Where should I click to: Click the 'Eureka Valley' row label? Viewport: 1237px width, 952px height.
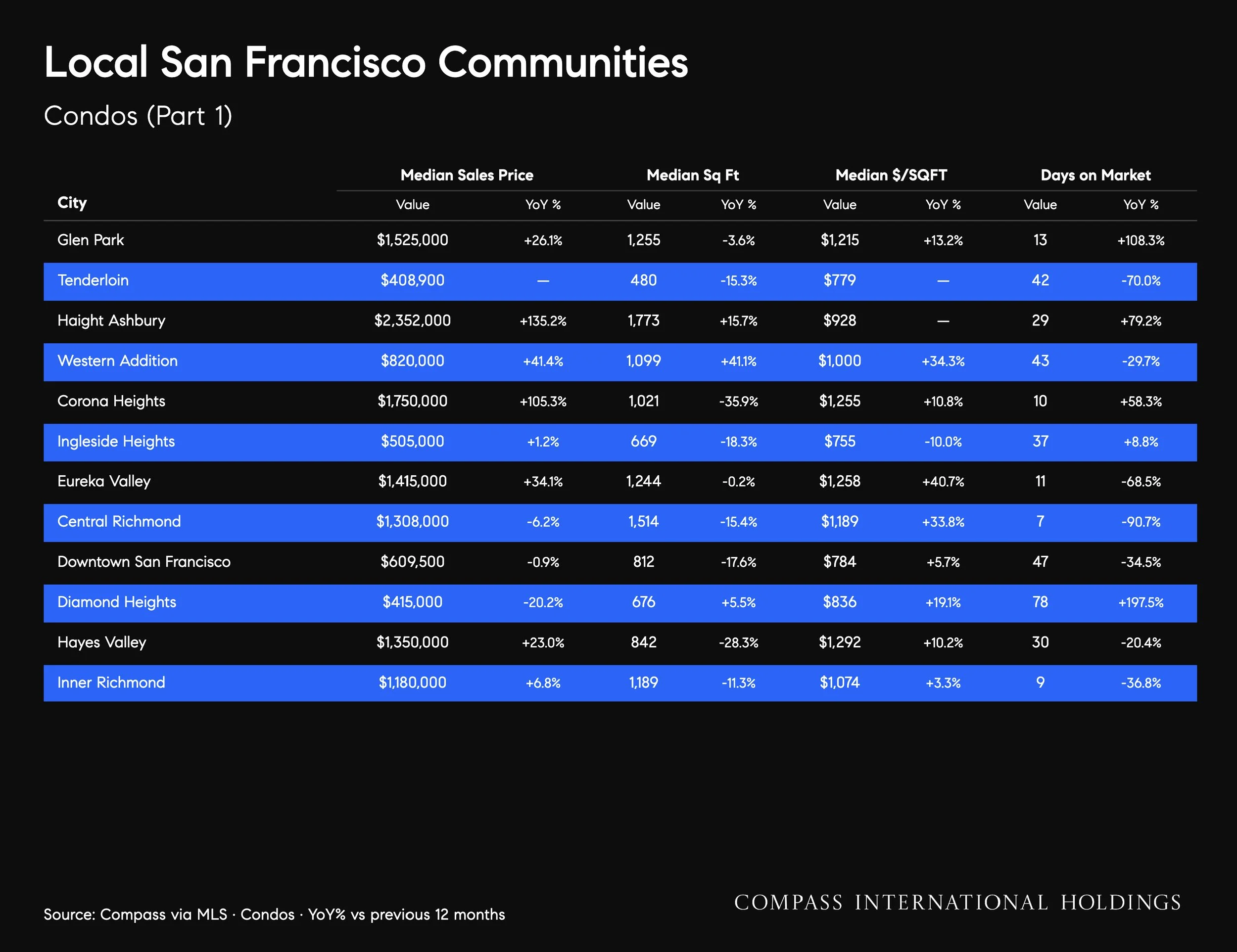(104, 482)
